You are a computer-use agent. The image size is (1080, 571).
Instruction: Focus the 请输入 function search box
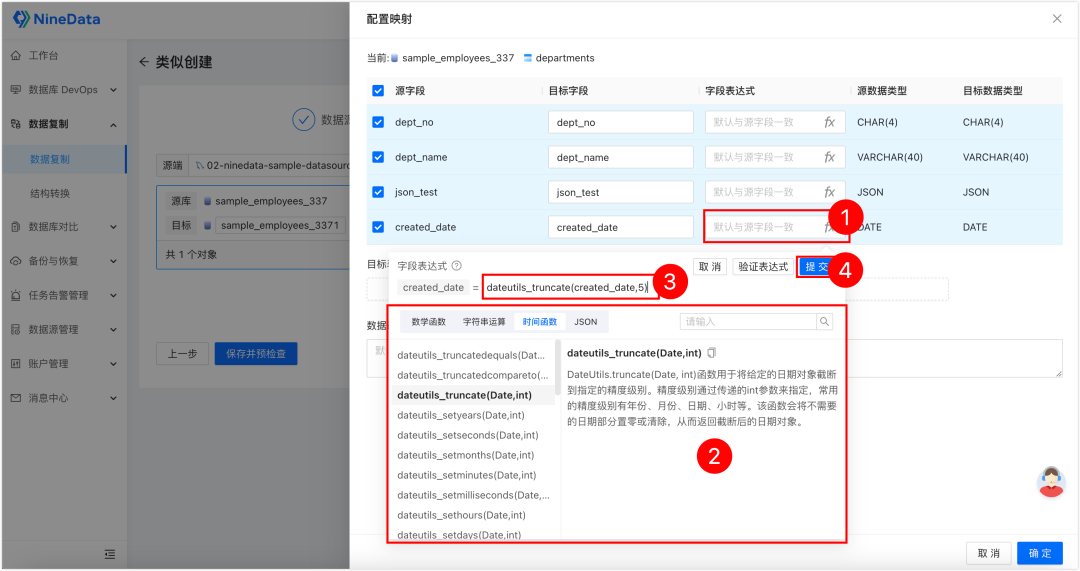tap(748, 322)
